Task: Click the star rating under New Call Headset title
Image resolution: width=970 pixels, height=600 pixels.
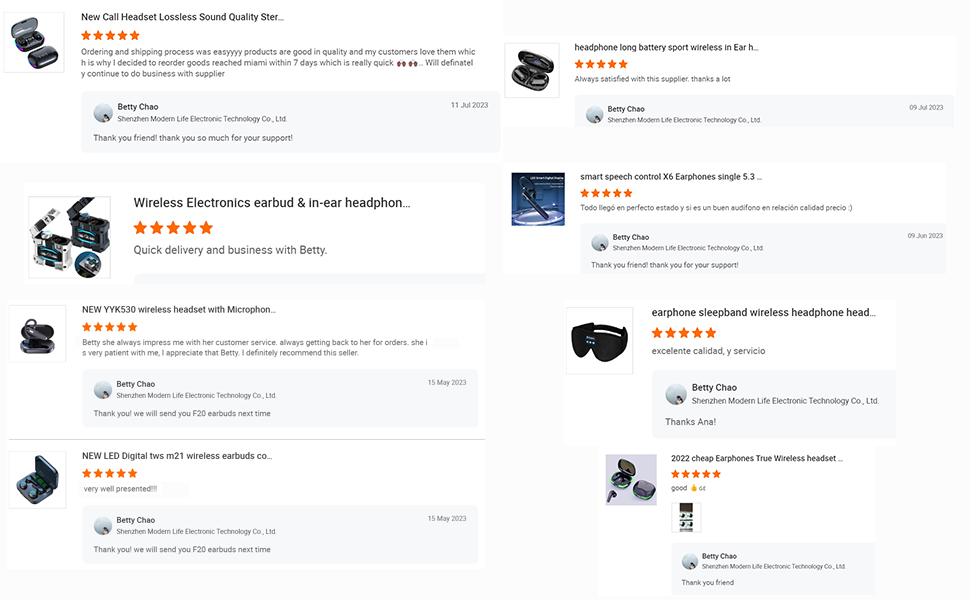Action: (110, 36)
